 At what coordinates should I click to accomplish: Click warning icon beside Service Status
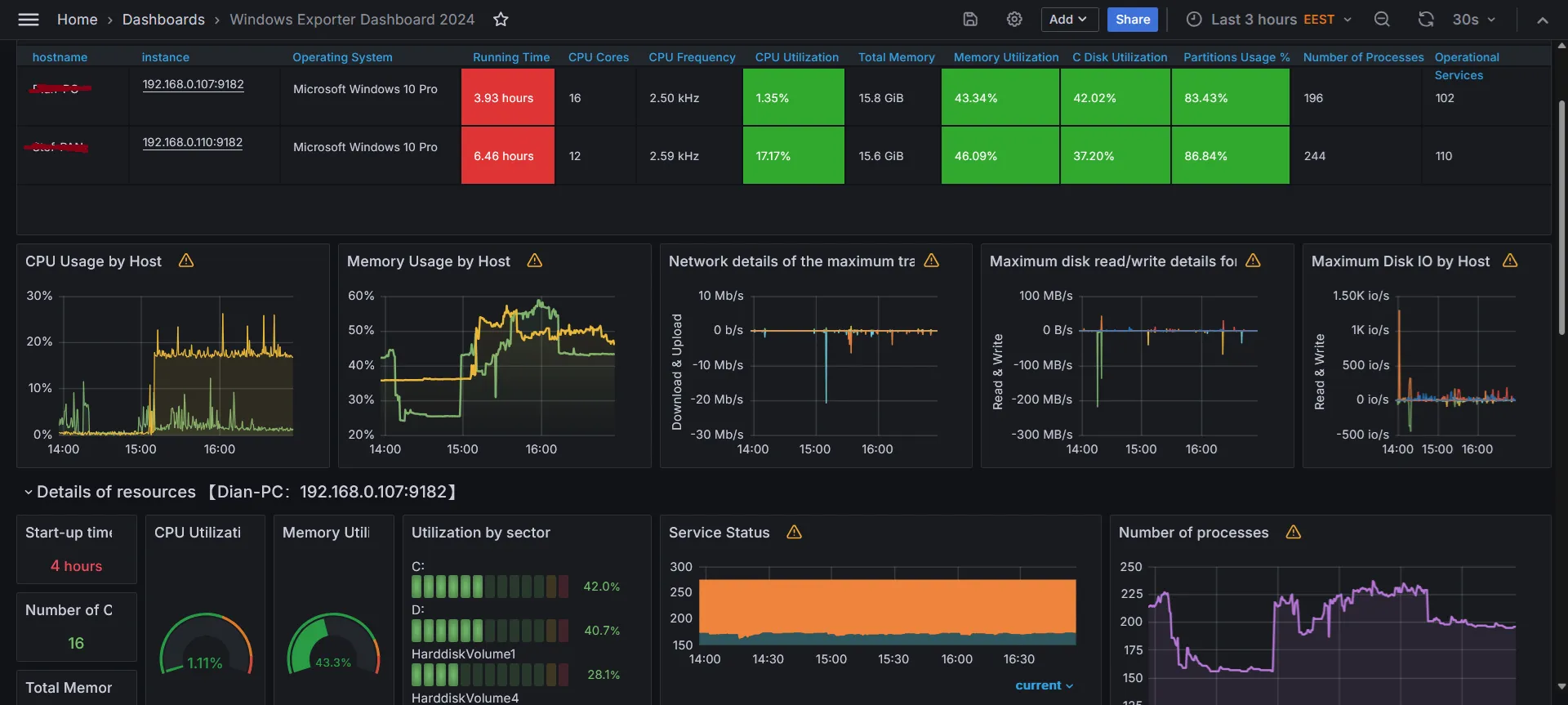pyautogui.click(x=794, y=533)
